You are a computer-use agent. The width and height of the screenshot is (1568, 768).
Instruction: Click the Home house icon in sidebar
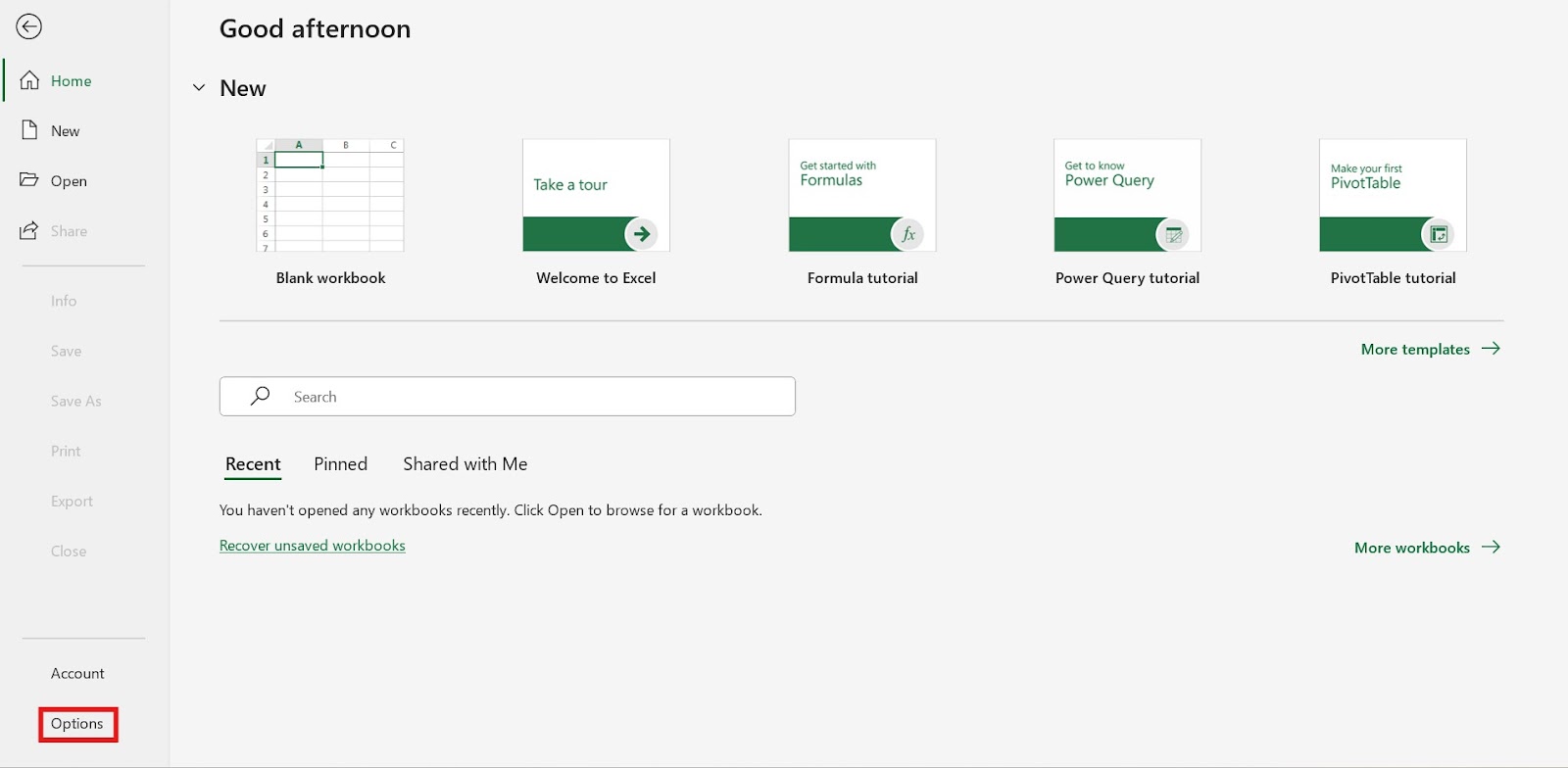coord(30,80)
